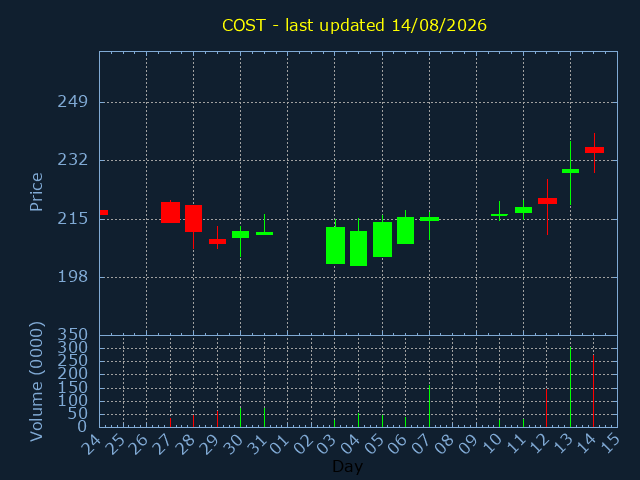Select the green volume bar for day 07
Image resolution: width=640 pixels, height=480 pixels.
pyautogui.click(x=429, y=406)
